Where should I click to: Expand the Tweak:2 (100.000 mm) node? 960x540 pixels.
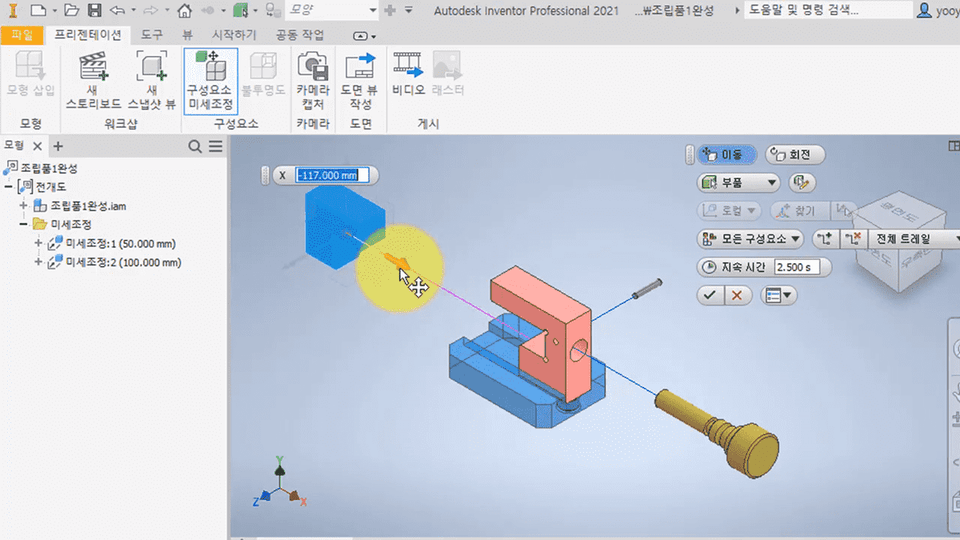click(38, 263)
